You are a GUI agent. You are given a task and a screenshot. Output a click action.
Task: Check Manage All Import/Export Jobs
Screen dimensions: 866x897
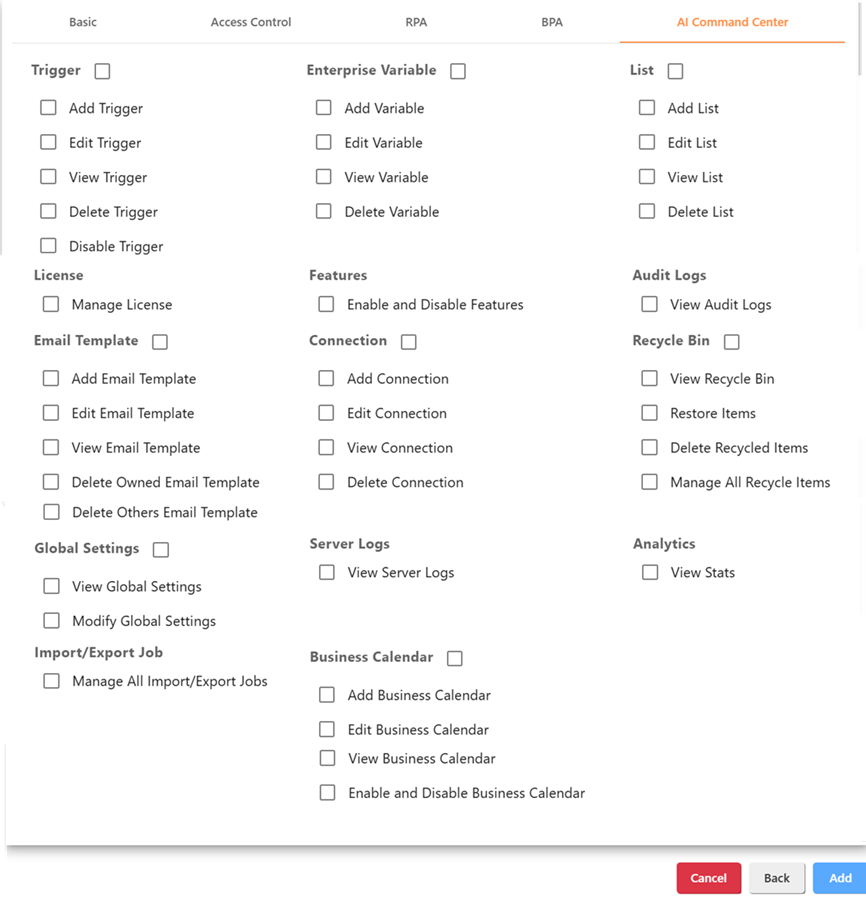click(51, 681)
